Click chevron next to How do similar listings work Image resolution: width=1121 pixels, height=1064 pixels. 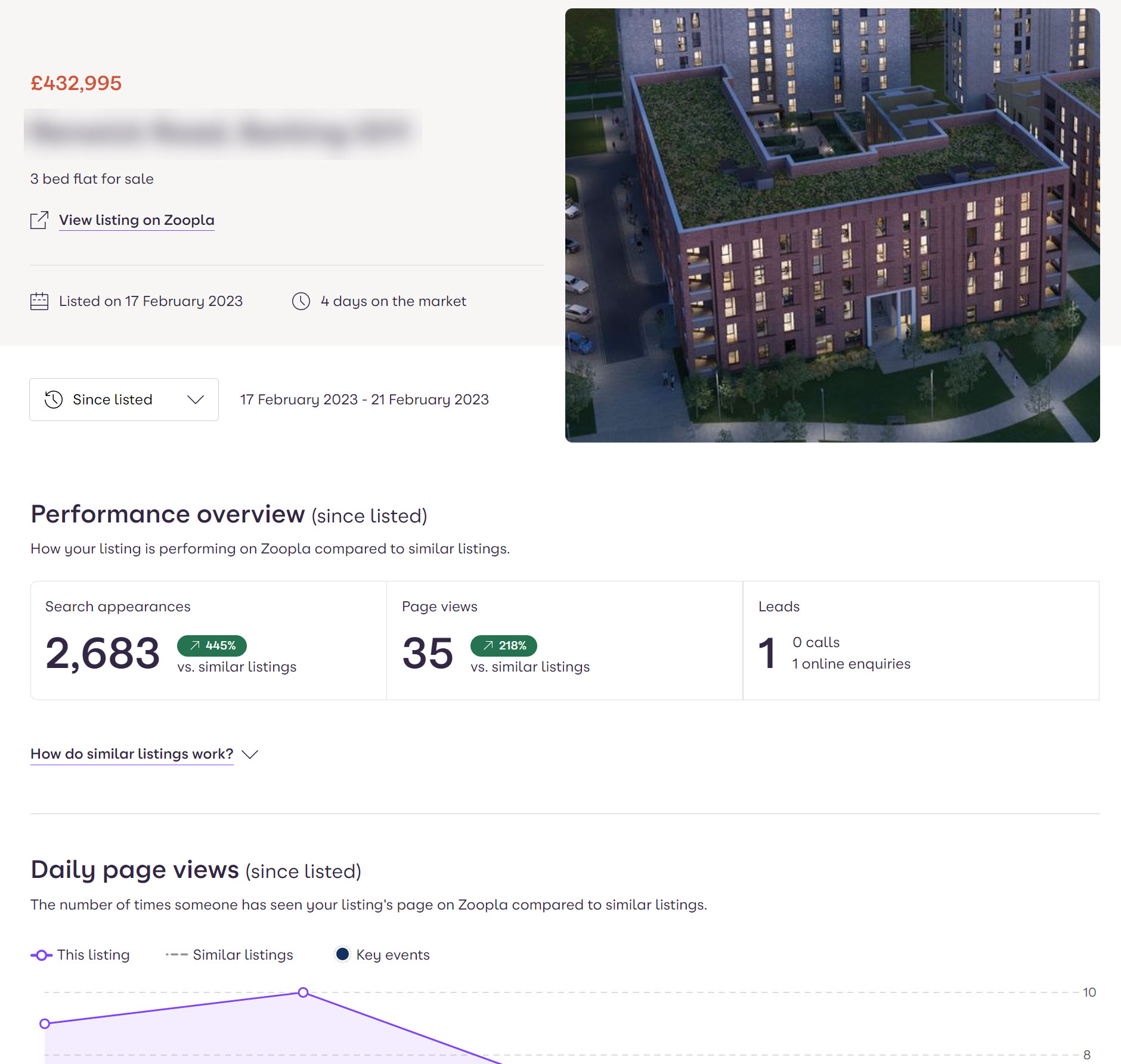pos(250,754)
